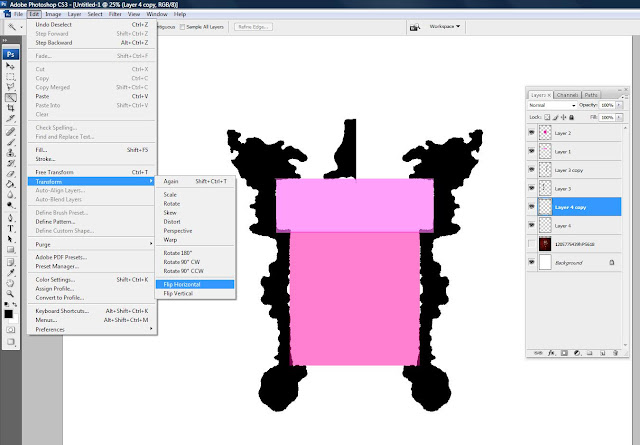Image resolution: width=640 pixels, height=445 pixels.
Task: Open the Fill slider arrow
Action: click(x=619, y=117)
